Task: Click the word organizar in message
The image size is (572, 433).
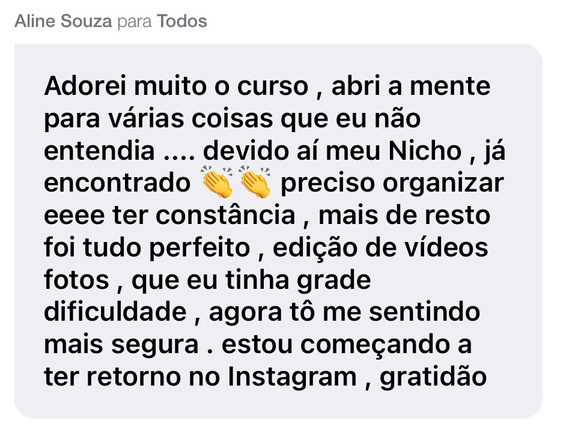Action: (443, 183)
